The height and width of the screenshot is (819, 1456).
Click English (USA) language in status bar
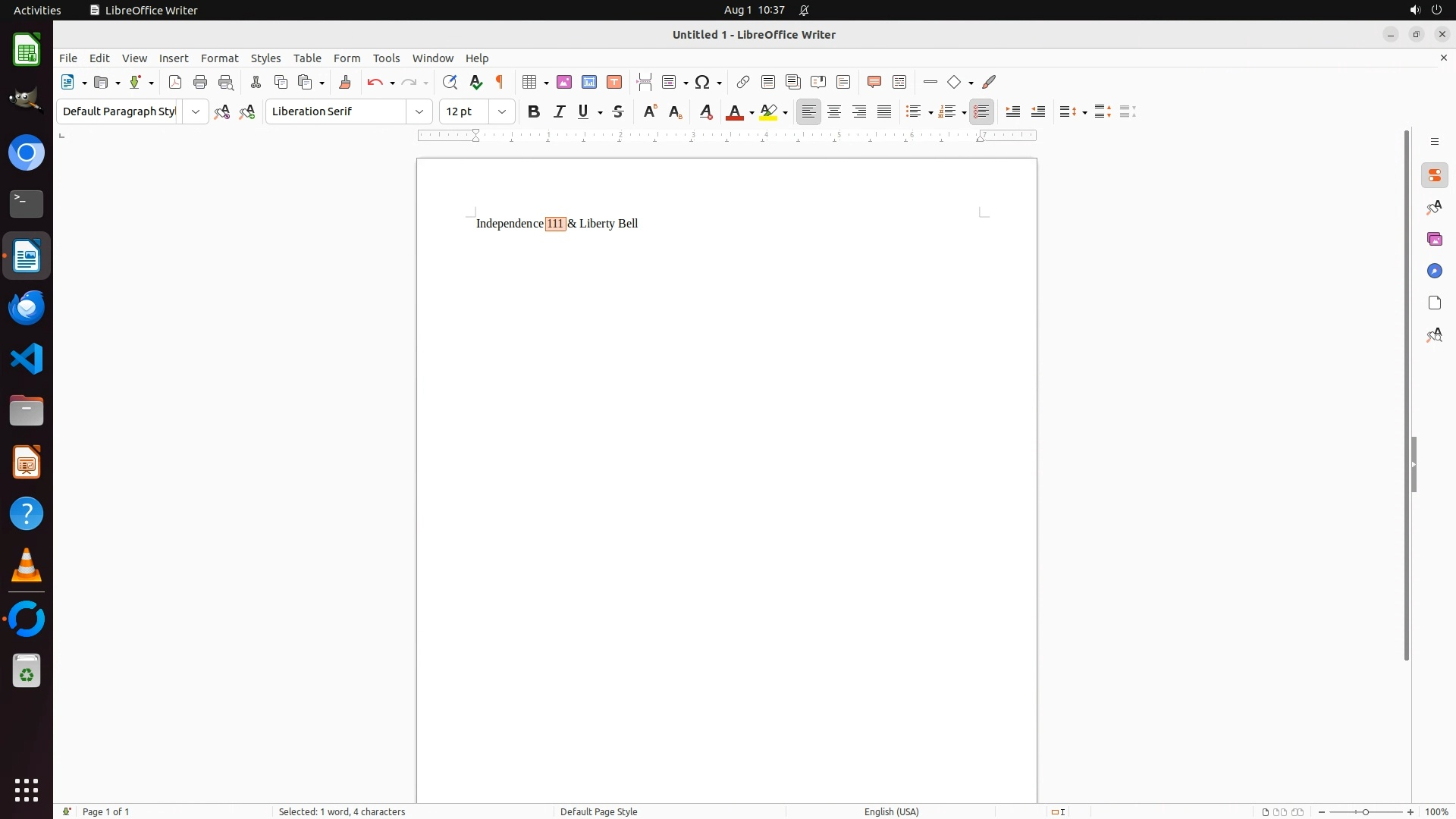891,811
